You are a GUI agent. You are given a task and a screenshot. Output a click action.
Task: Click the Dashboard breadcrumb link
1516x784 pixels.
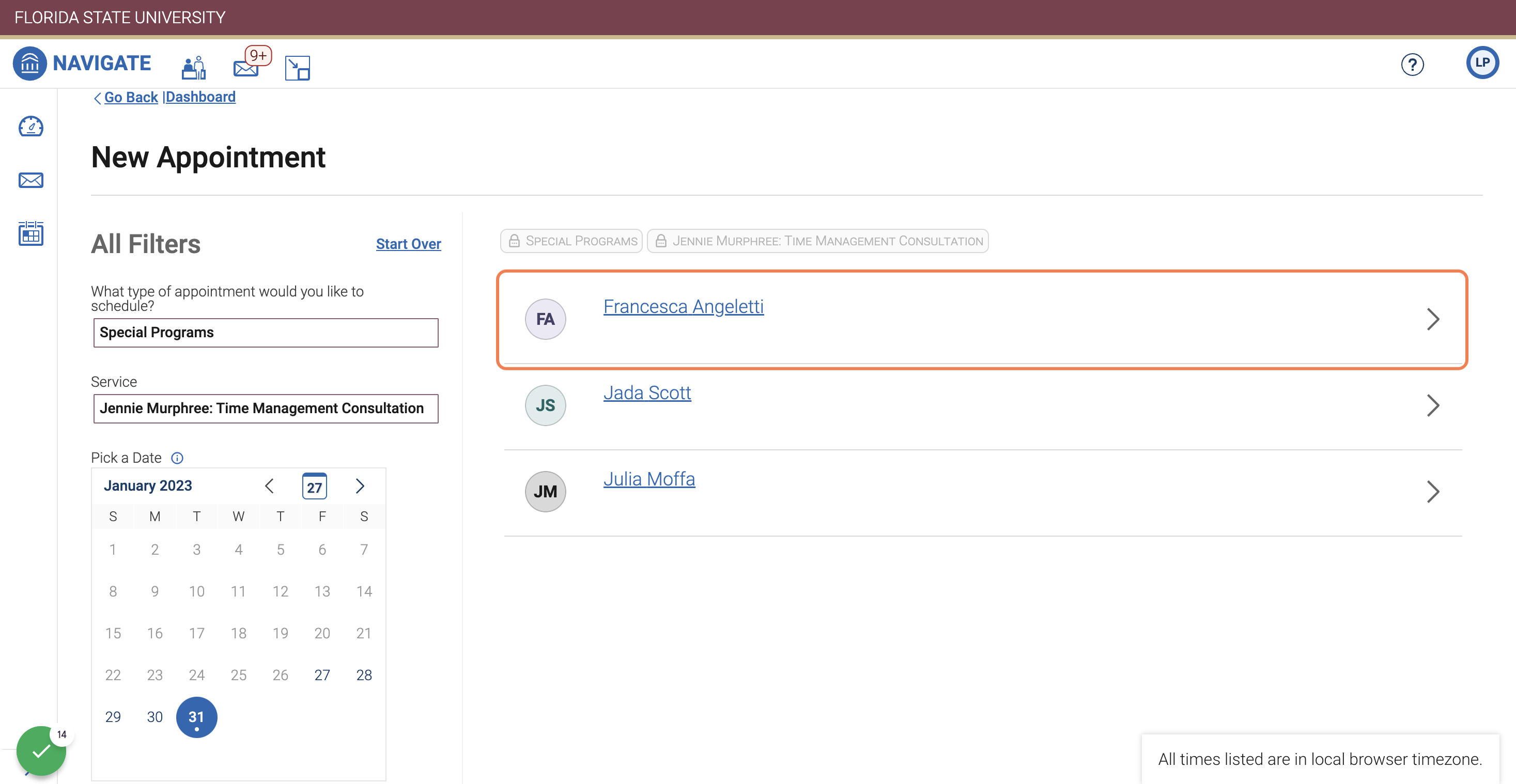[x=200, y=97]
